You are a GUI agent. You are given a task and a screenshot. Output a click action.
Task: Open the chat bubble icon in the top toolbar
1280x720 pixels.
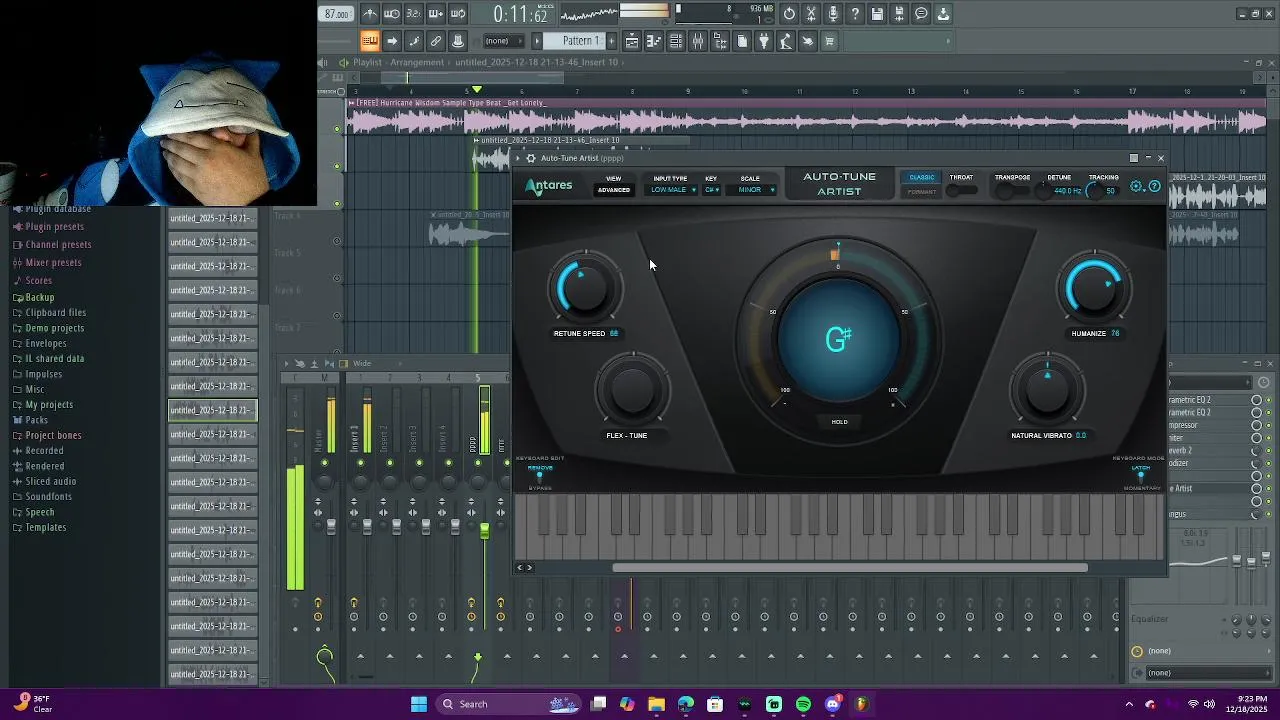[921, 14]
